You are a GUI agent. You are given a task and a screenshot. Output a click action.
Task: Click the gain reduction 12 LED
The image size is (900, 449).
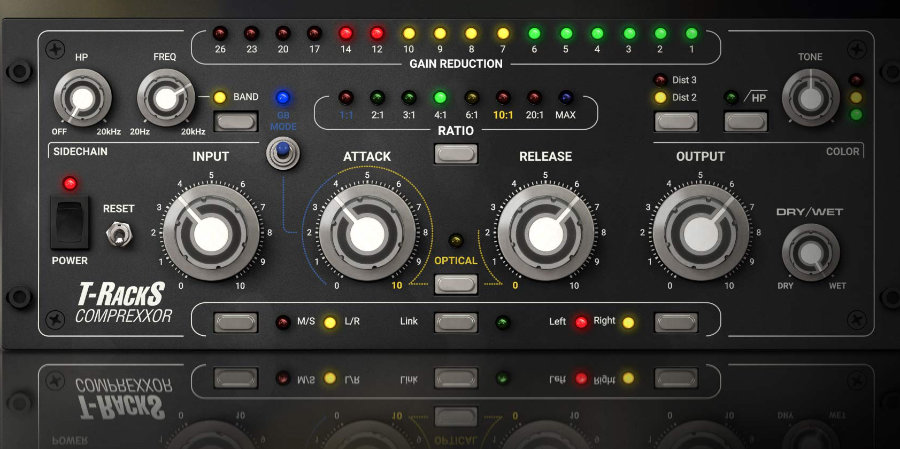(x=377, y=33)
